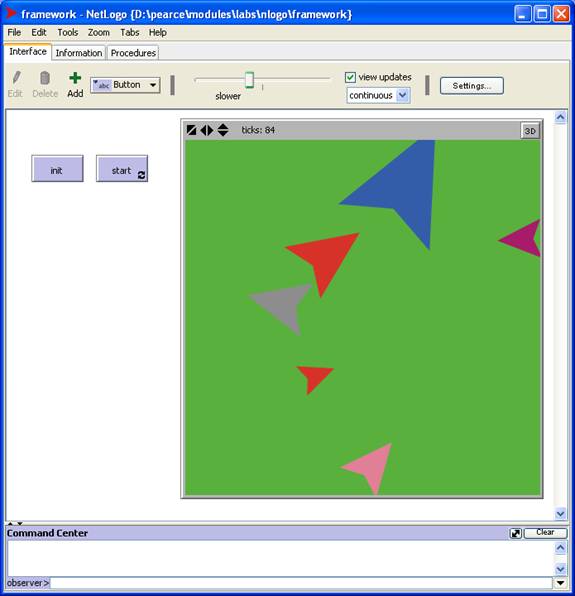Click the Edit pencil icon
Viewport: 575px width, 596px height.
(x=16, y=78)
